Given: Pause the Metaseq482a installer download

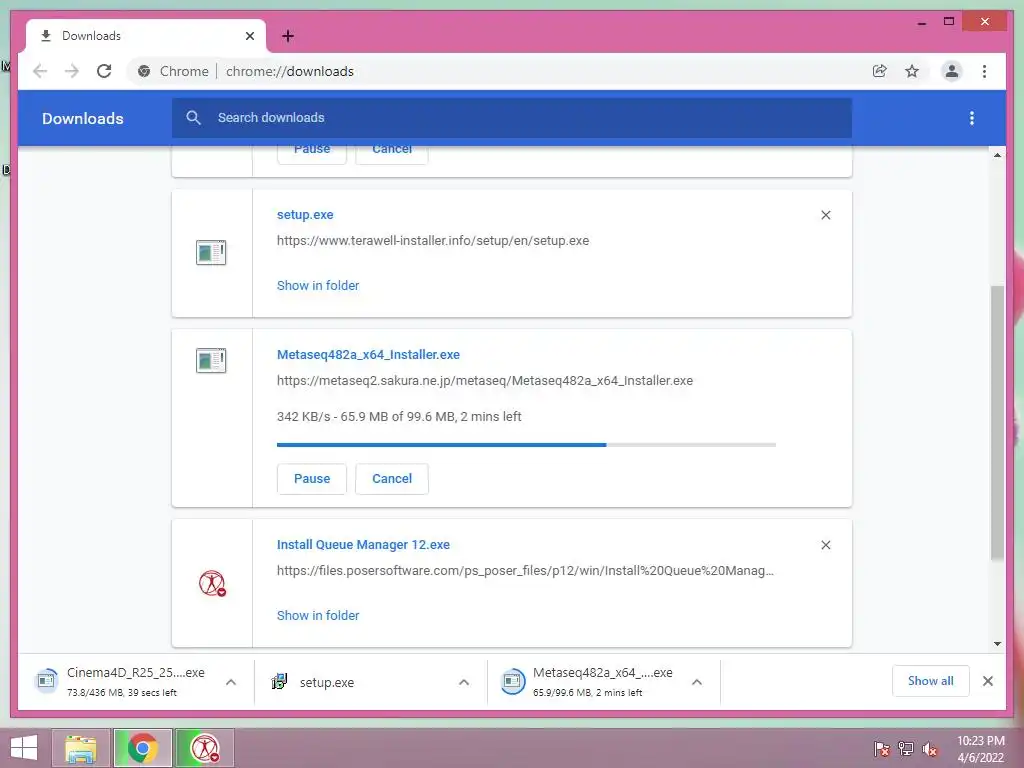Looking at the screenshot, I should click(x=312, y=479).
